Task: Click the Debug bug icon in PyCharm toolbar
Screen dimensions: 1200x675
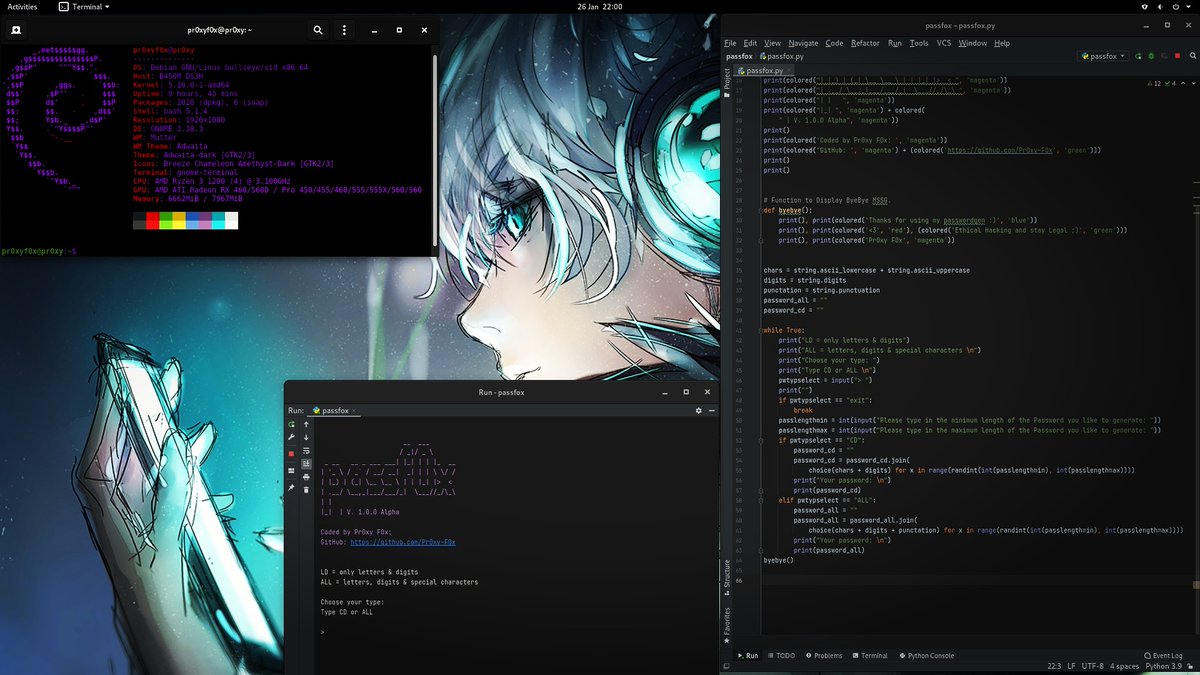Action: 1151,56
